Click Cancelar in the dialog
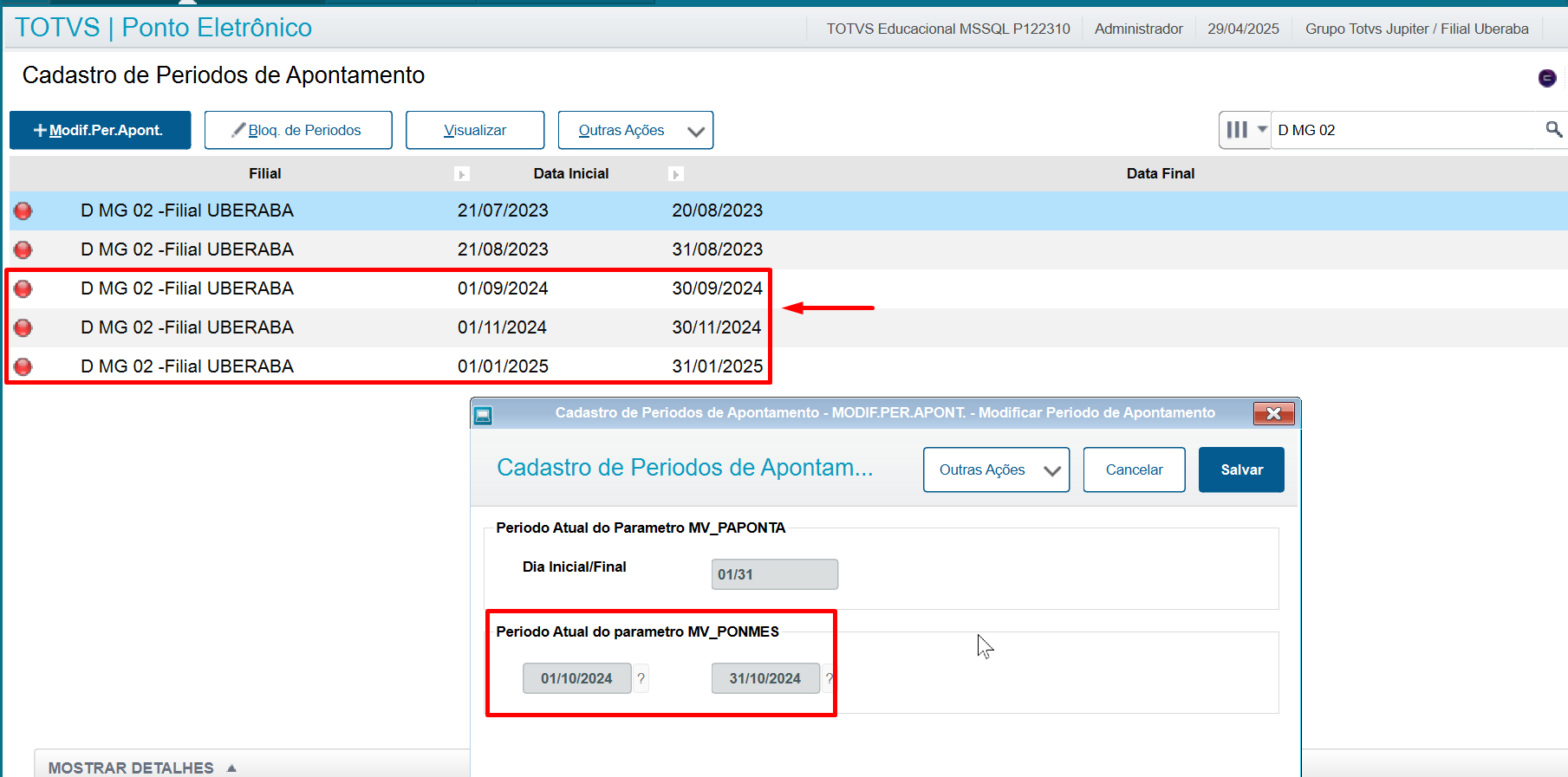Screen dimensions: 1568x777 (x=1134, y=469)
